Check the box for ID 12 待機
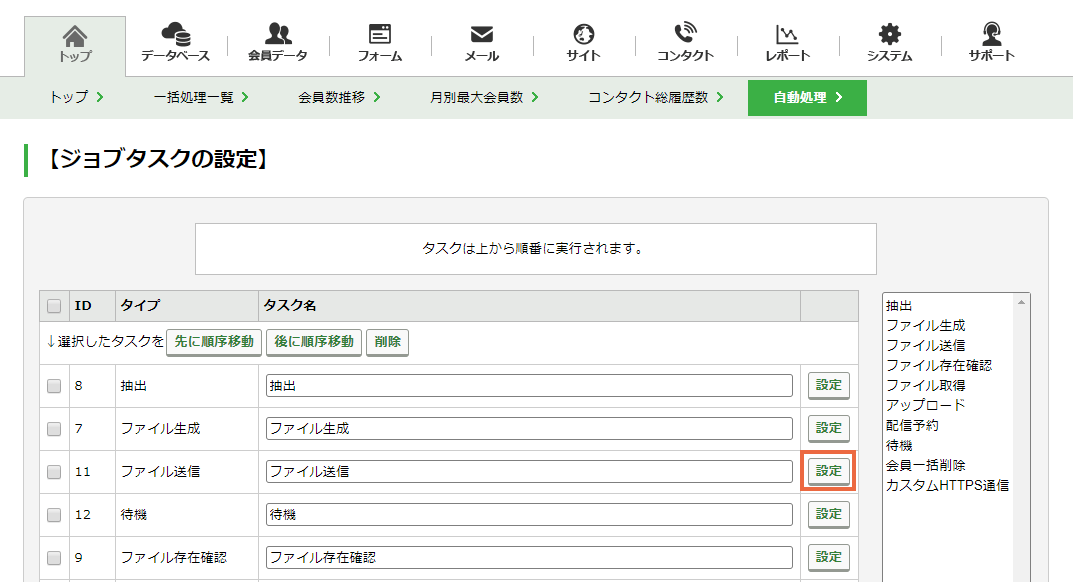 [x=54, y=515]
